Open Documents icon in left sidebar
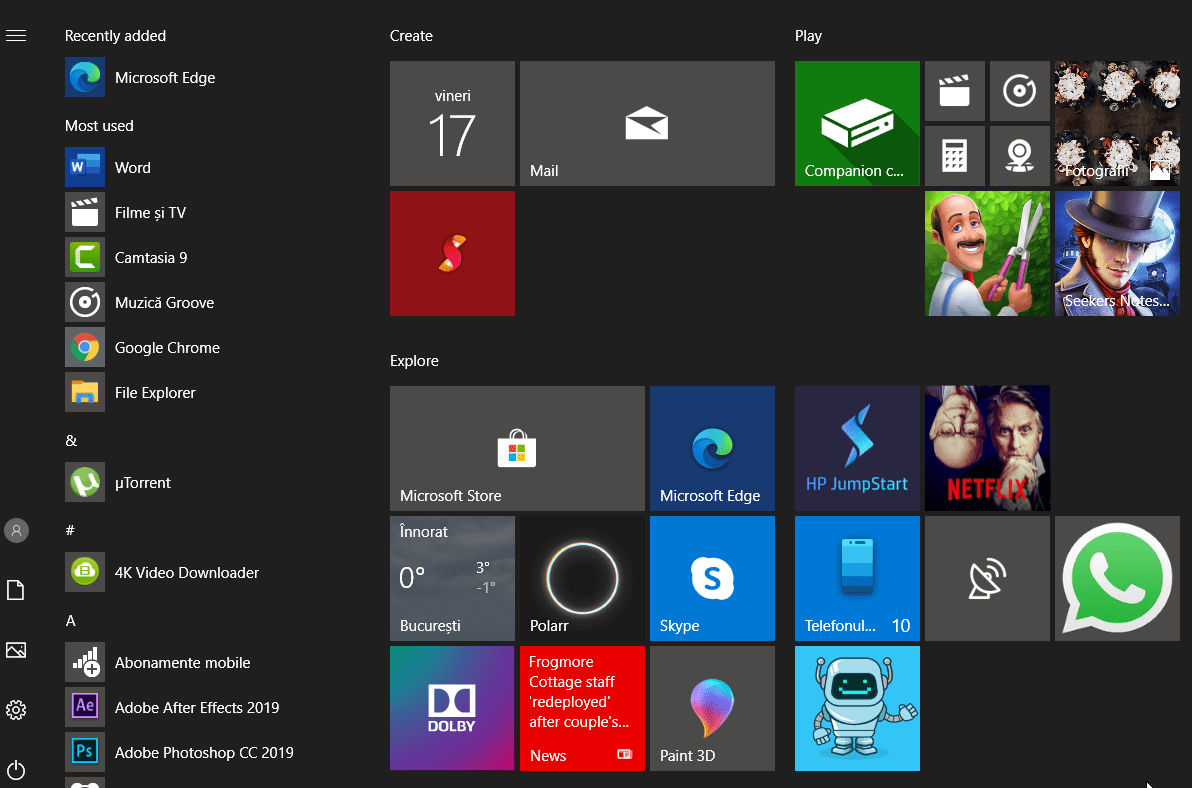This screenshot has height=788, width=1192. tap(16, 590)
